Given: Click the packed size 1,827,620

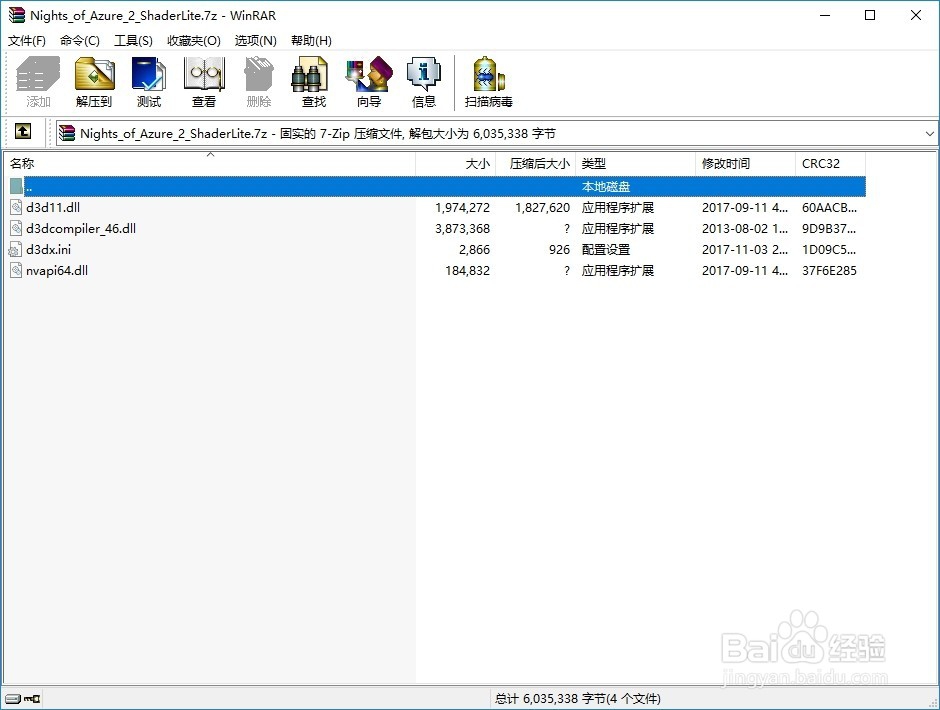Looking at the screenshot, I should [x=542, y=207].
